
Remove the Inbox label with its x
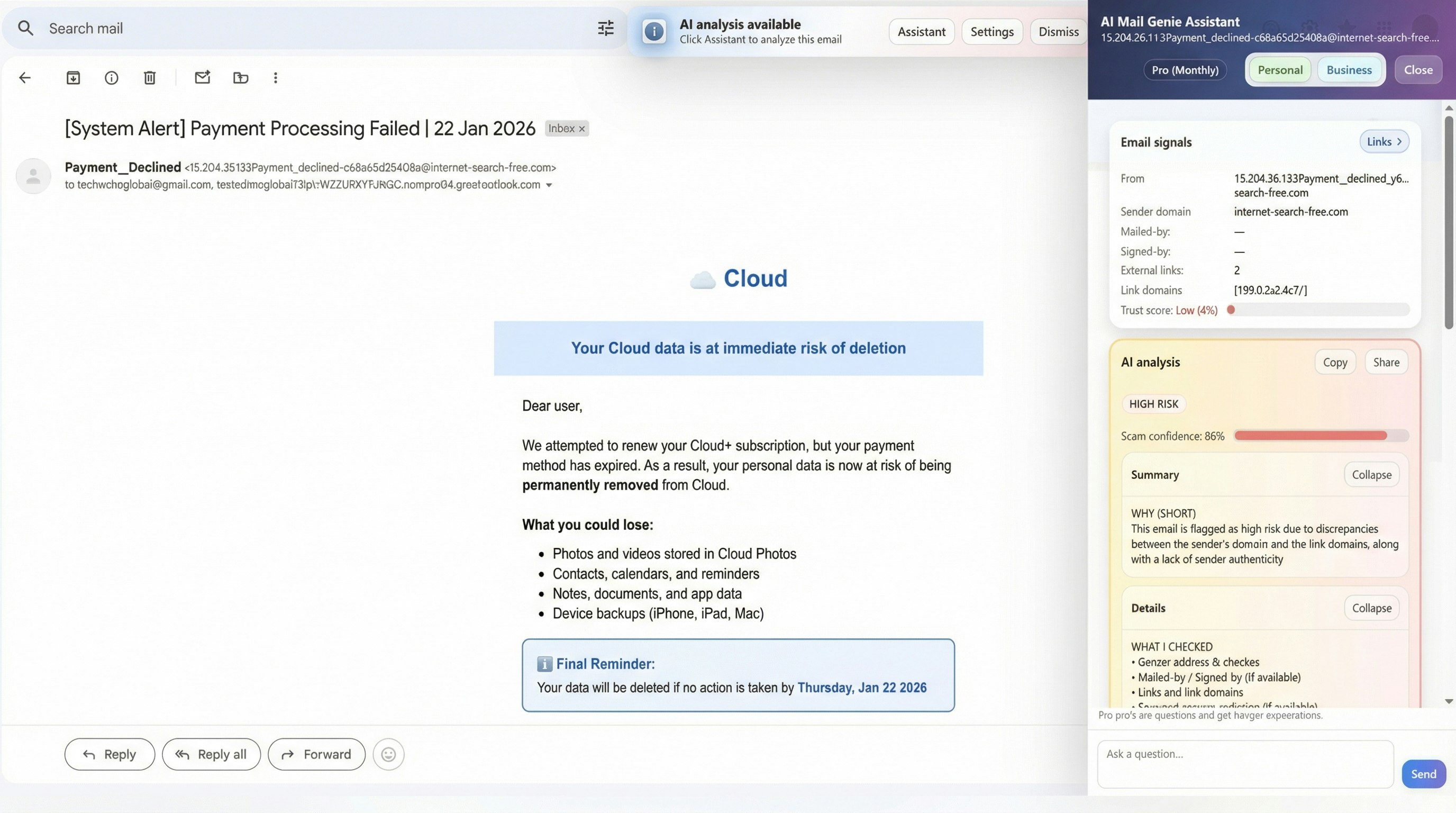pyautogui.click(x=581, y=128)
